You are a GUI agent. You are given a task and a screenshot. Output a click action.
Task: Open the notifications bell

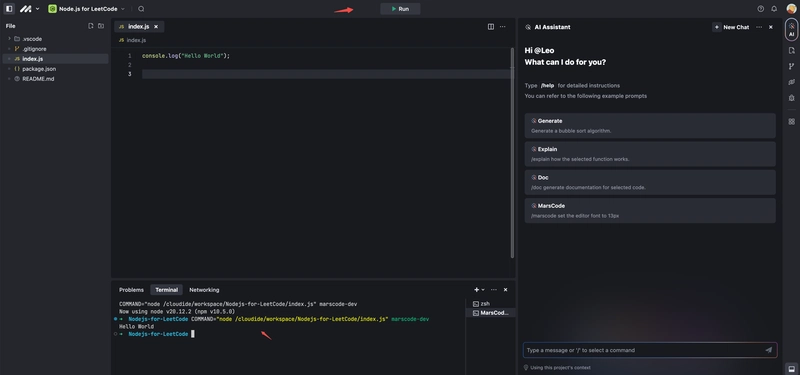[x=774, y=9]
